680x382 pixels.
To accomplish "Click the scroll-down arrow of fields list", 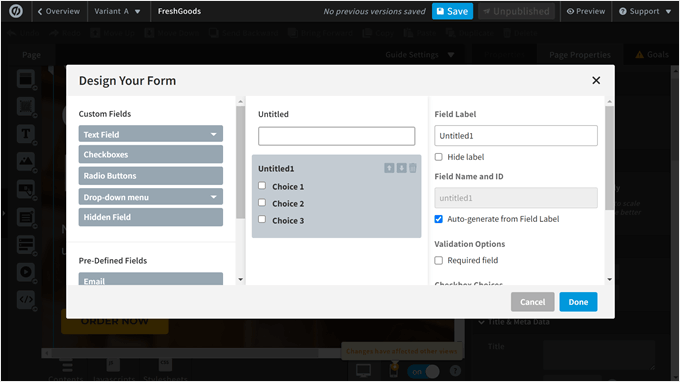I will point(241,280).
